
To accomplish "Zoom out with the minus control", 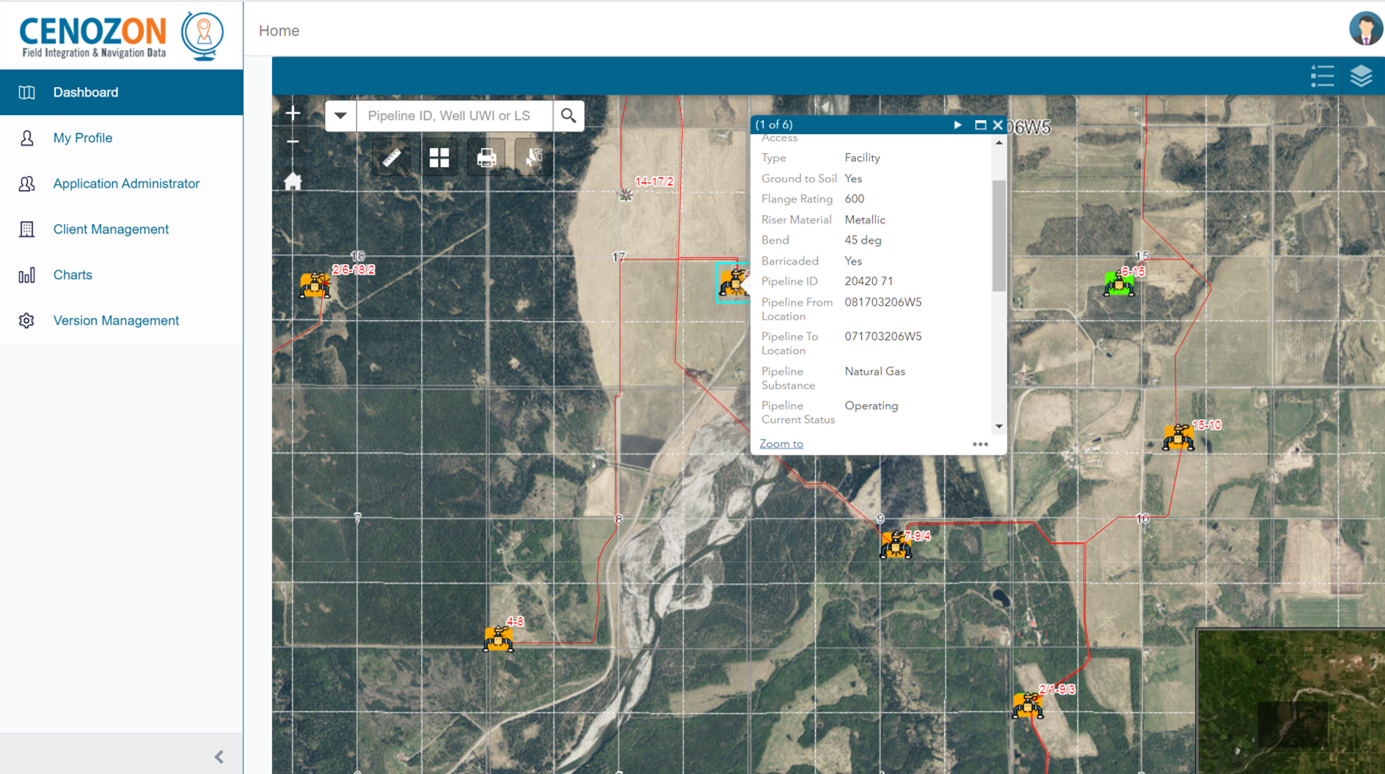I will 293,142.
